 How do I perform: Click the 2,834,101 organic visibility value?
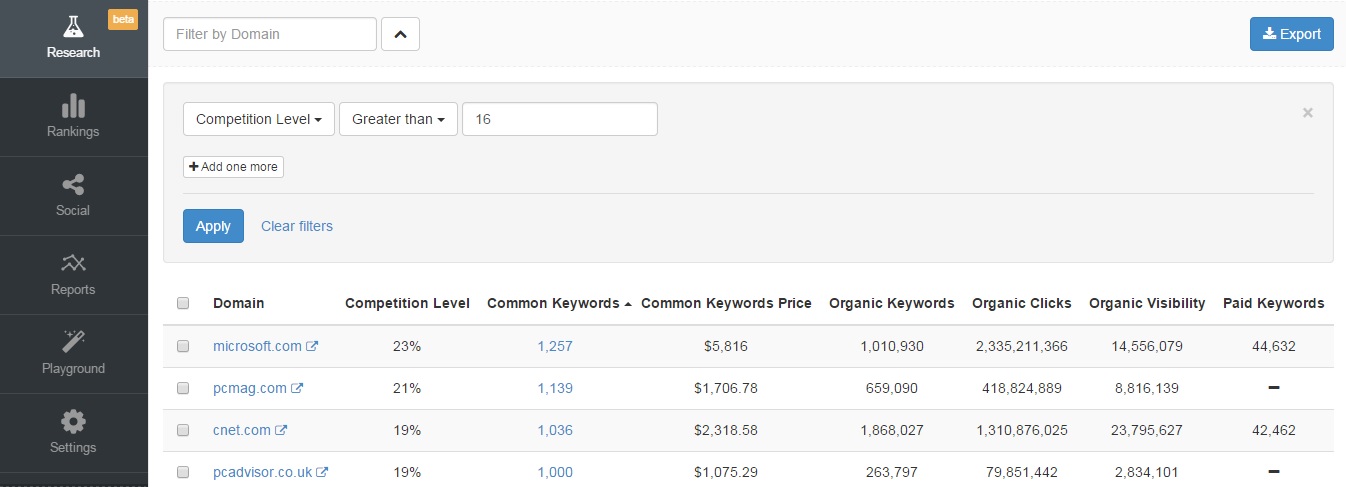pos(1147,472)
